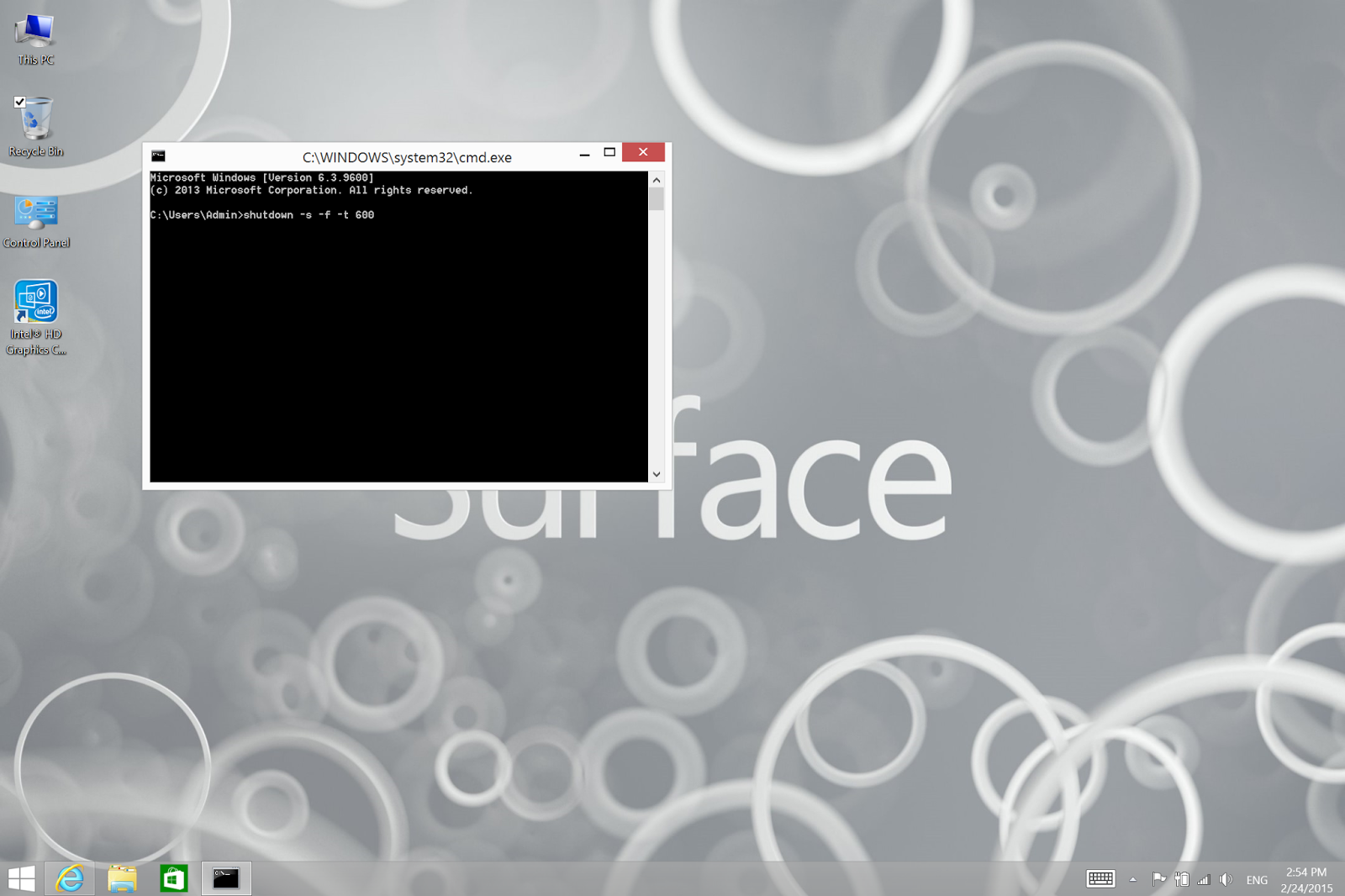The height and width of the screenshot is (896, 1345).
Task: Open the Action Center flag icon
Action: tap(1159, 880)
